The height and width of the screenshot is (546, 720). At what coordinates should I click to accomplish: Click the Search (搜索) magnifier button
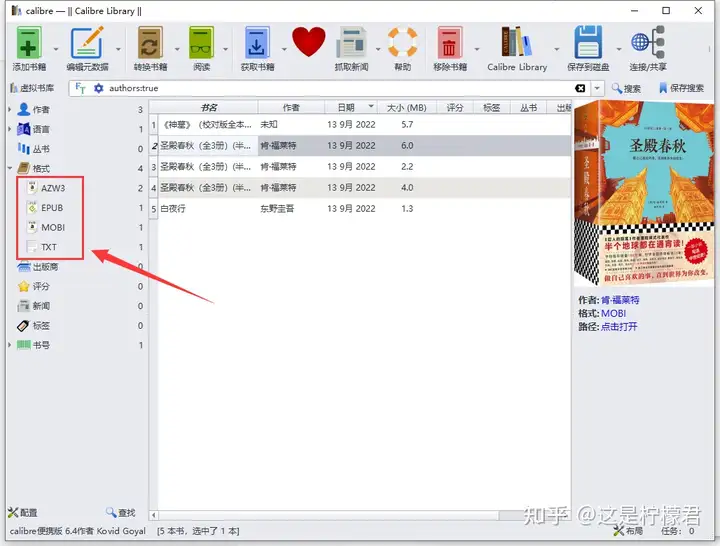point(626,88)
